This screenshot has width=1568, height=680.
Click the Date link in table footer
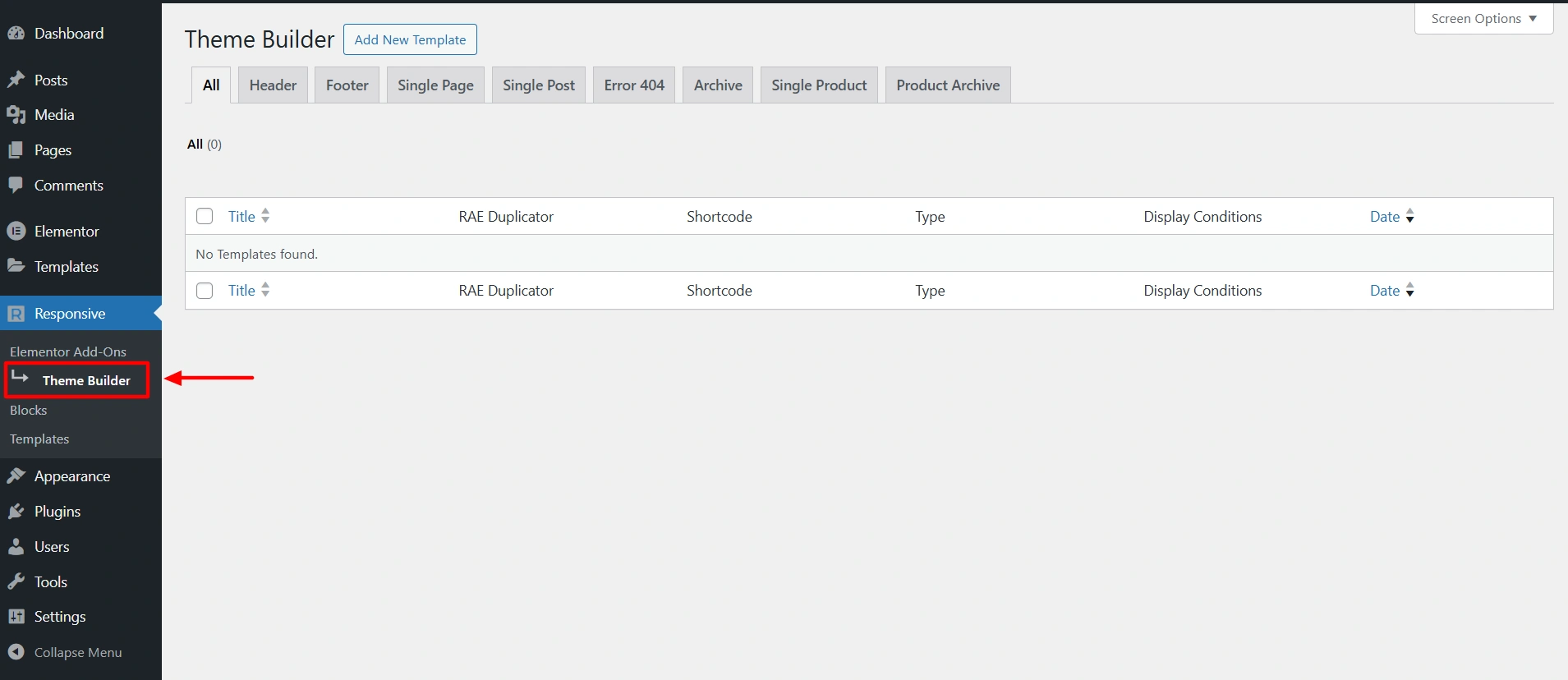[1385, 291]
